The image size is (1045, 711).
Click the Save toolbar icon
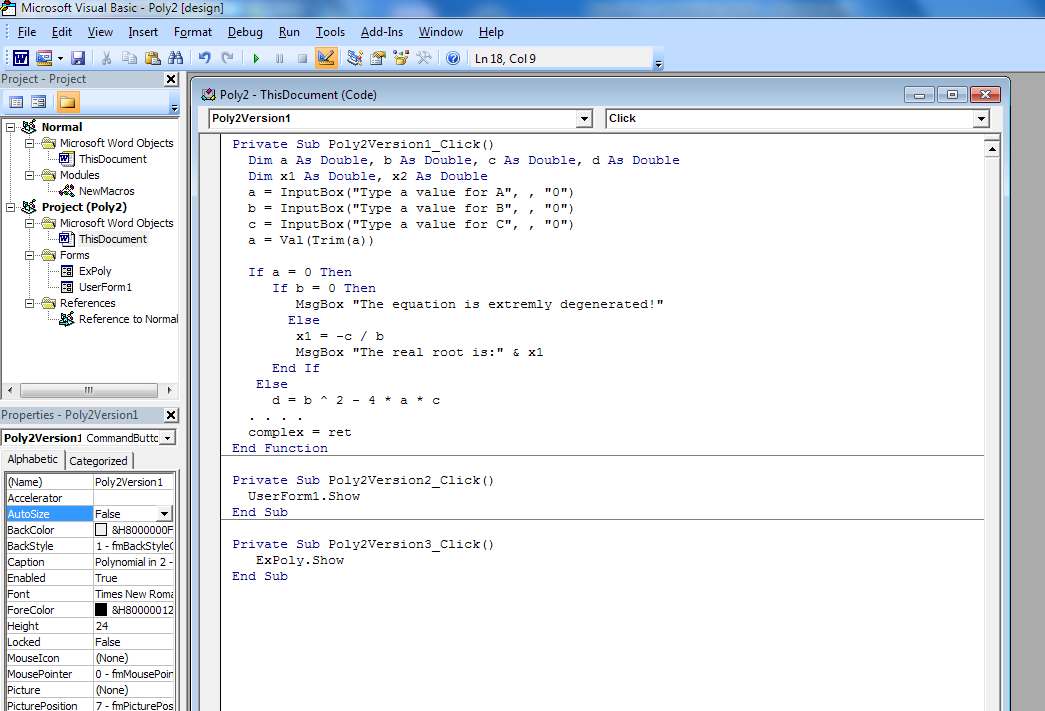pyautogui.click(x=78, y=58)
